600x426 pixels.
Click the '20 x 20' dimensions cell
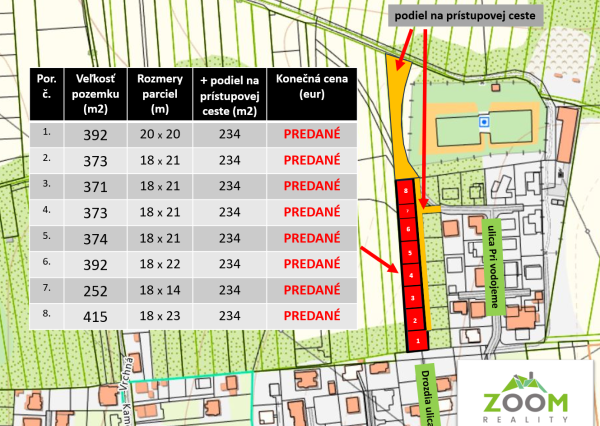pos(160,131)
